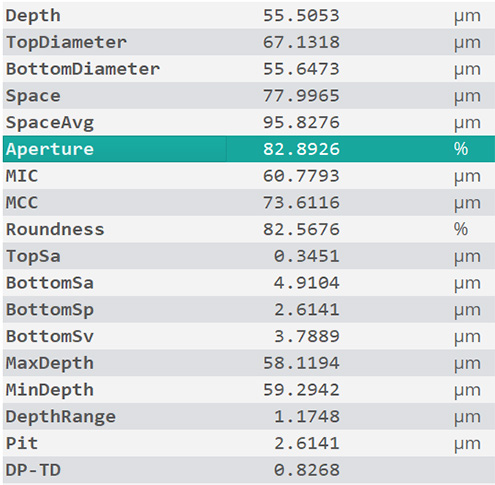Screen dimensions: 495x485
Task: Click the DepthRange value 1.1748
Action: pyautogui.click(x=307, y=417)
